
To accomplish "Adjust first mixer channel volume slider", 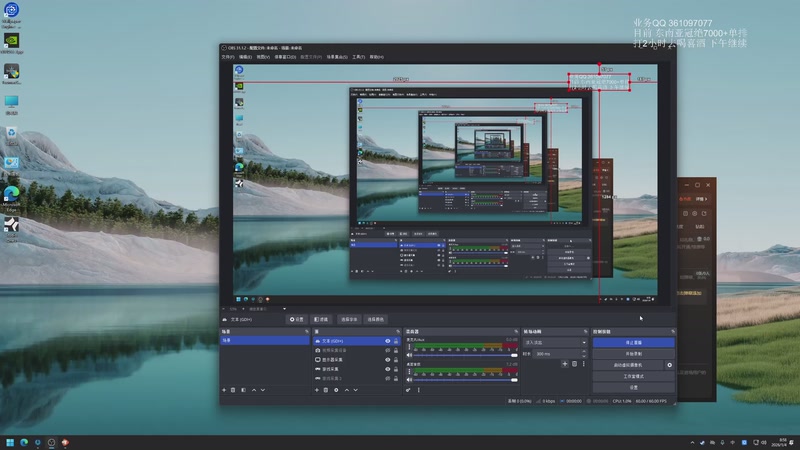I will [465, 355].
